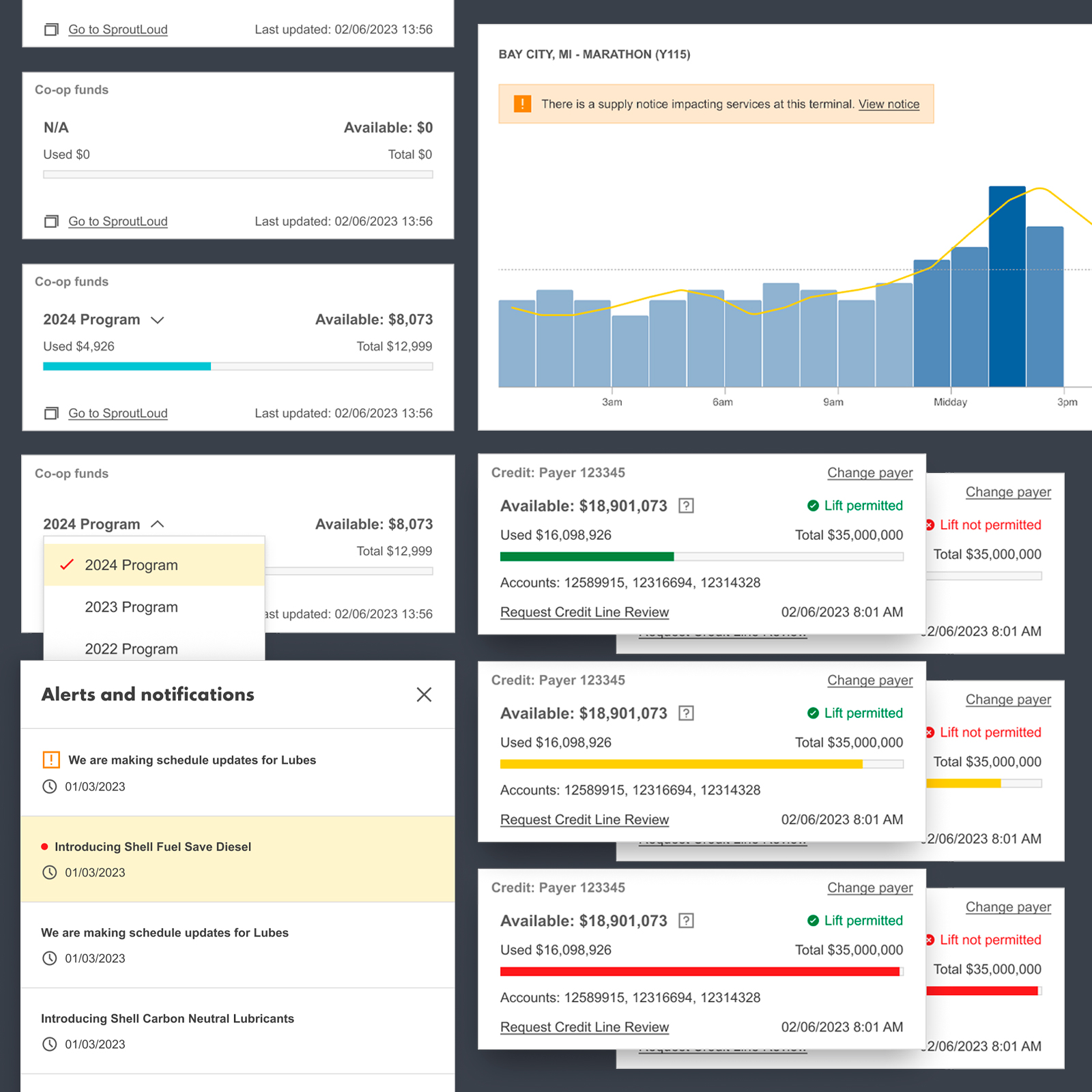Choose 2022 Program in the dropdown list

point(131,648)
